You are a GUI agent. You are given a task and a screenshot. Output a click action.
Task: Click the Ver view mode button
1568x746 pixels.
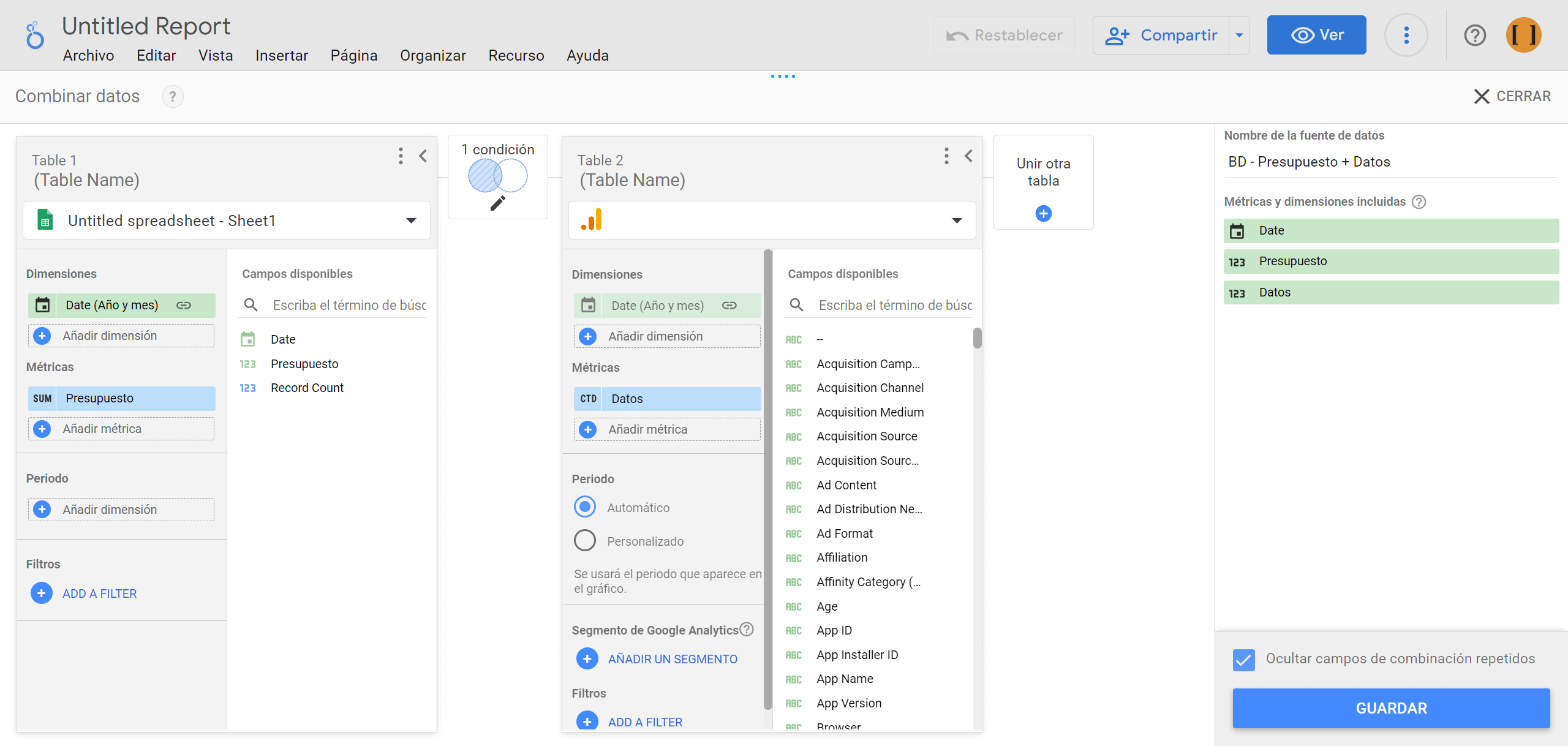(1316, 35)
